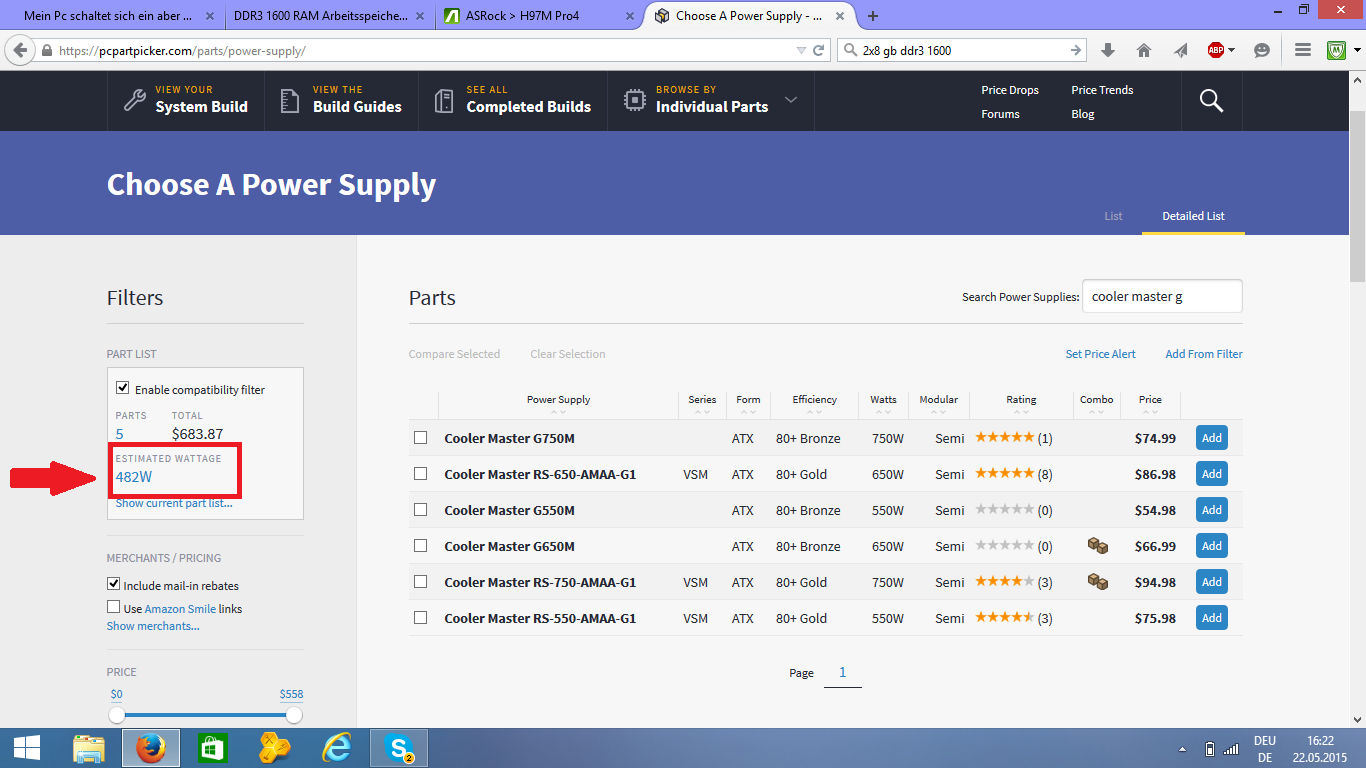The image size is (1366, 768).
Task: Click Show current part list link
Action: (174, 503)
